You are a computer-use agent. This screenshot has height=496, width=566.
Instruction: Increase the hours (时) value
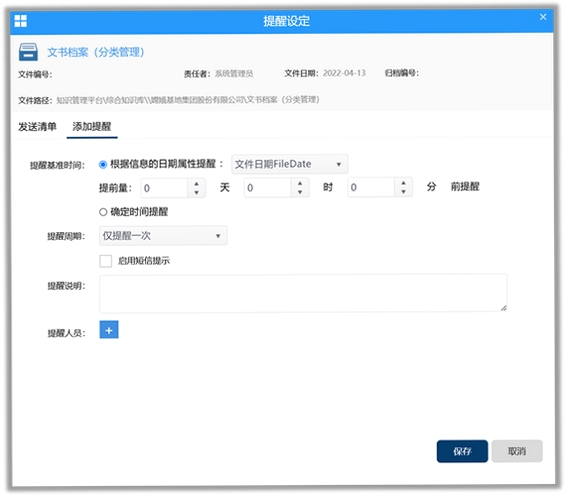[x=300, y=183]
